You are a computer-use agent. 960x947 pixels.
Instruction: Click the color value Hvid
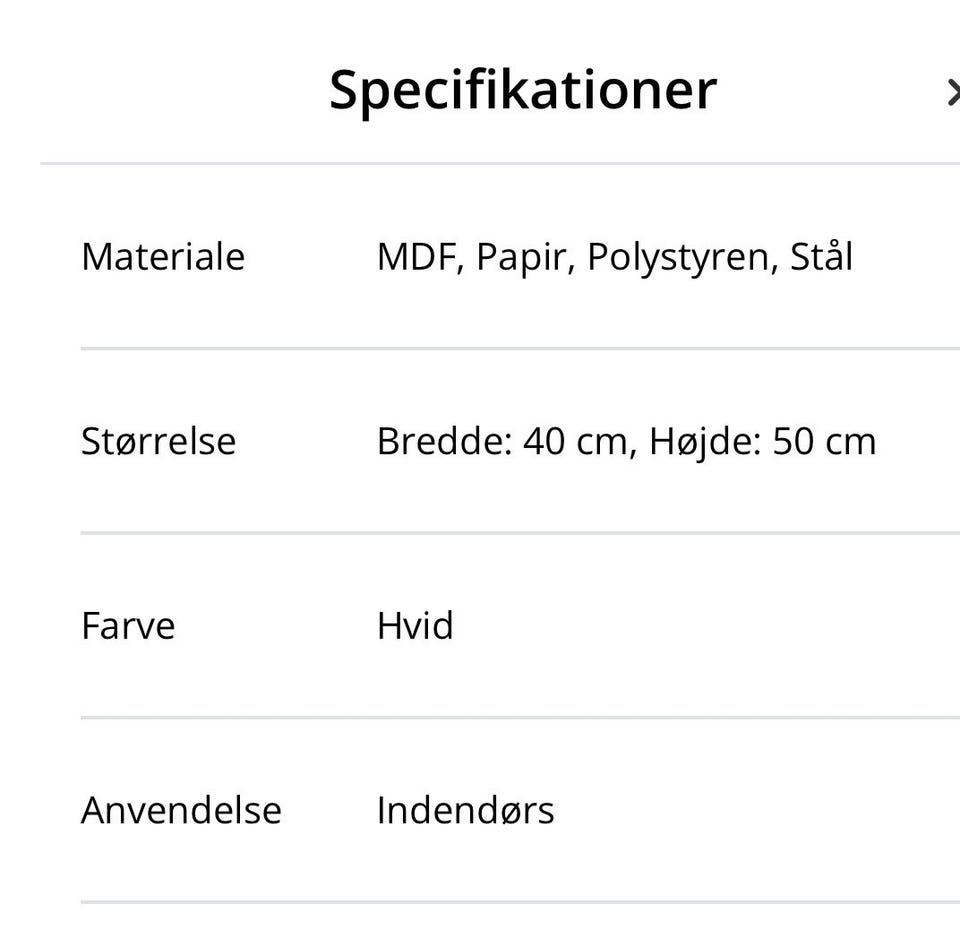click(x=413, y=626)
